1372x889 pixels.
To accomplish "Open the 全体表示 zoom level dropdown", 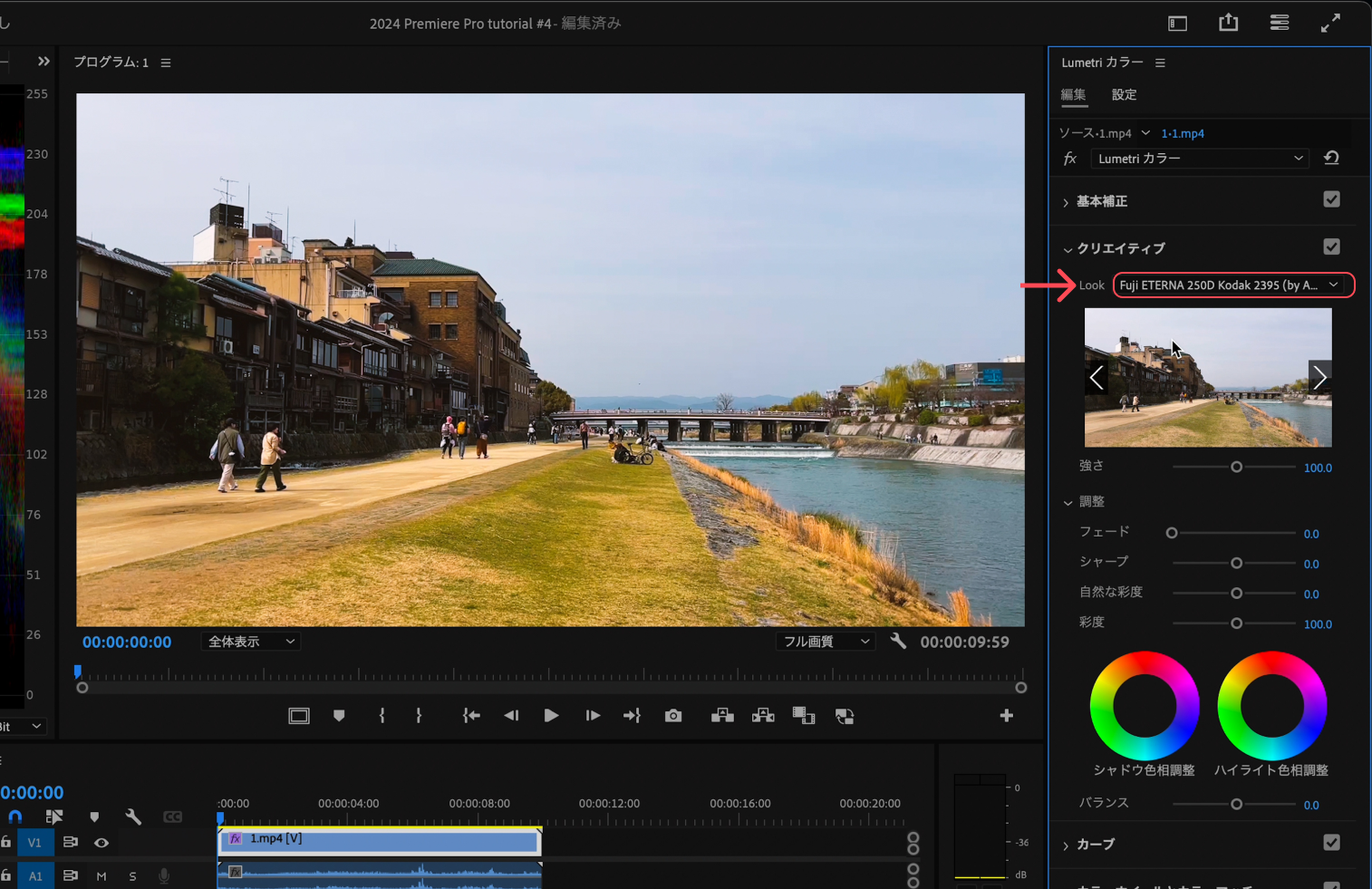I will point(251,642).
